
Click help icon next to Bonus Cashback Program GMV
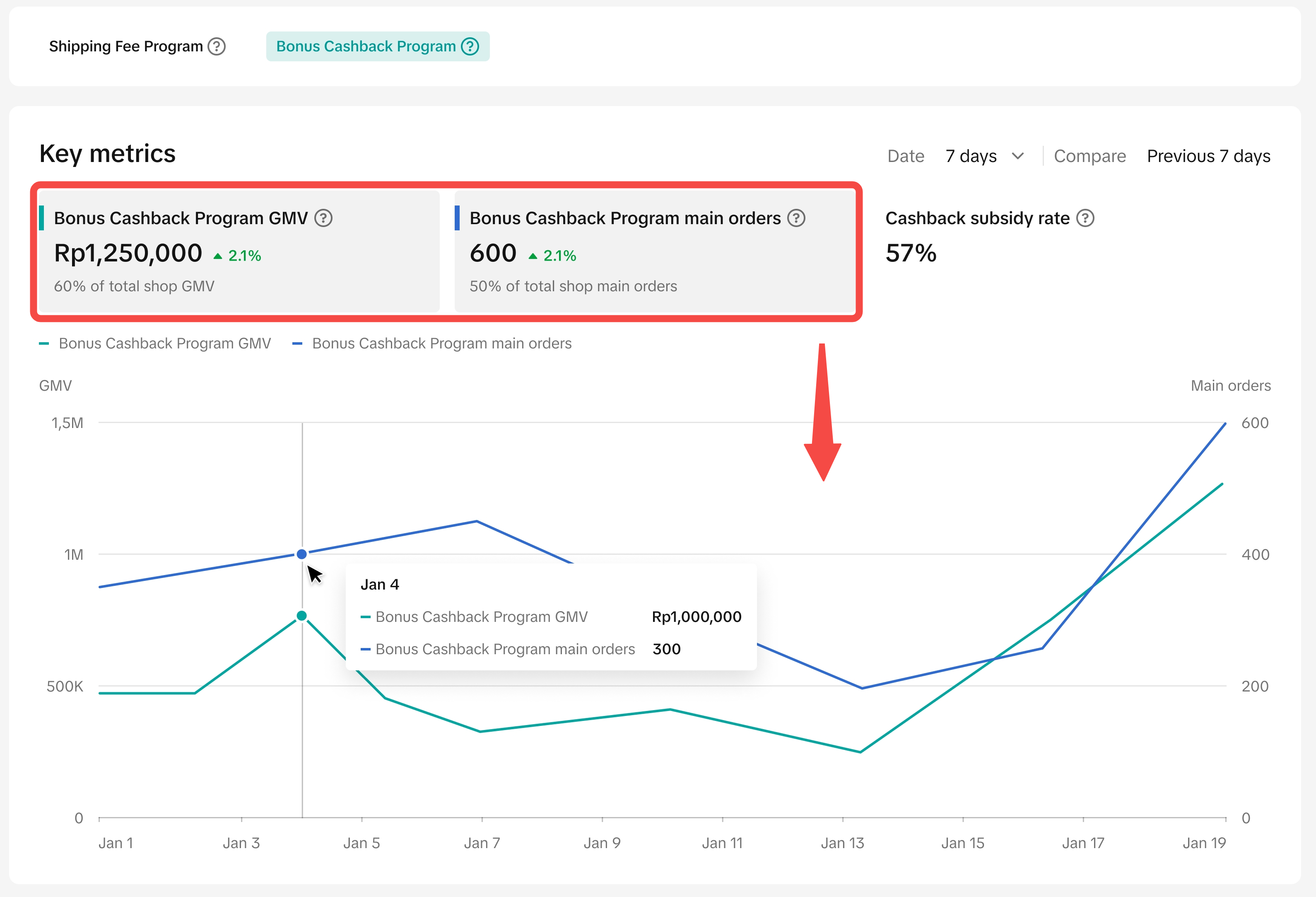(323, 218)
